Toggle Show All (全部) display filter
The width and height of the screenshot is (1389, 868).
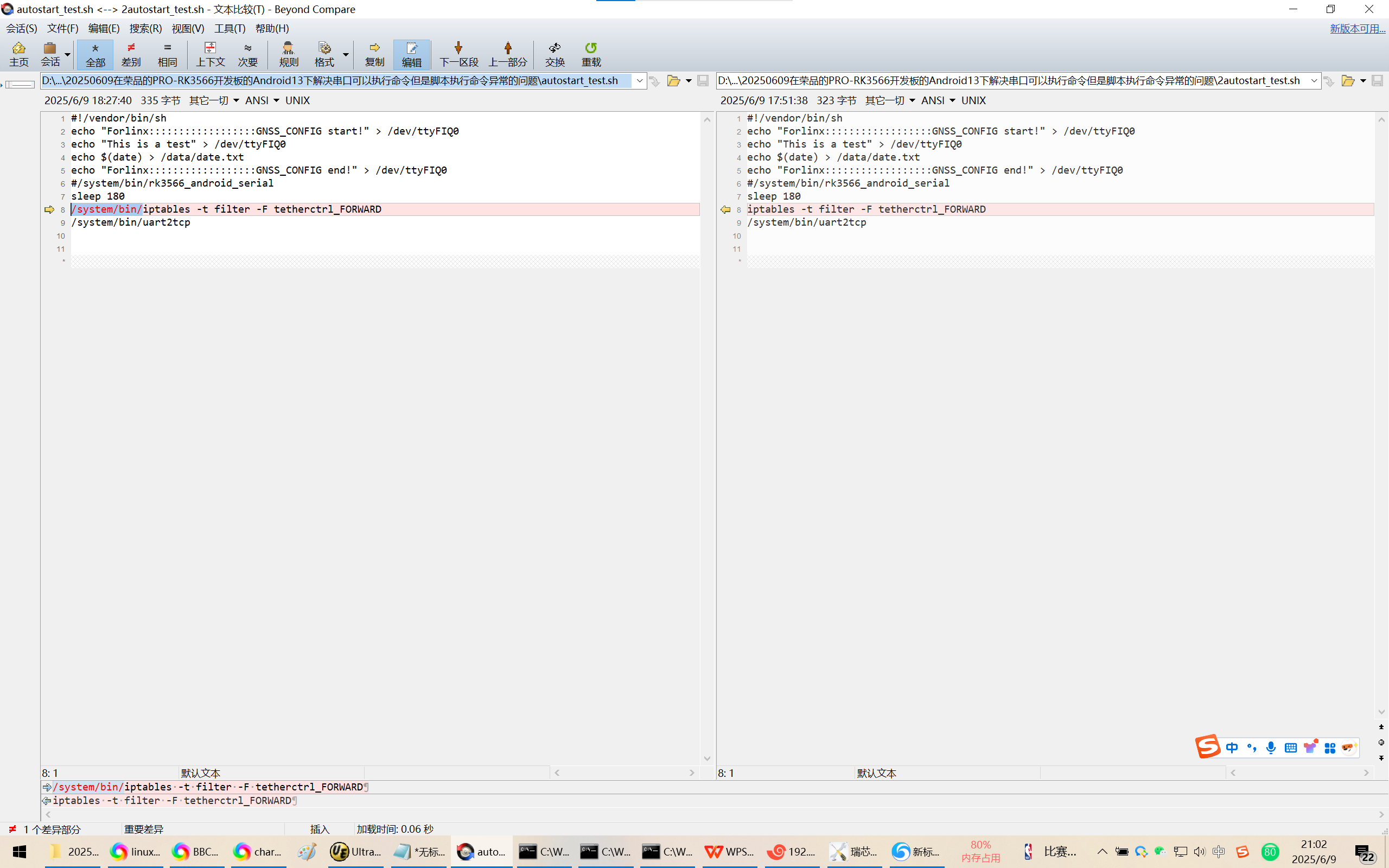coord(95,54)
